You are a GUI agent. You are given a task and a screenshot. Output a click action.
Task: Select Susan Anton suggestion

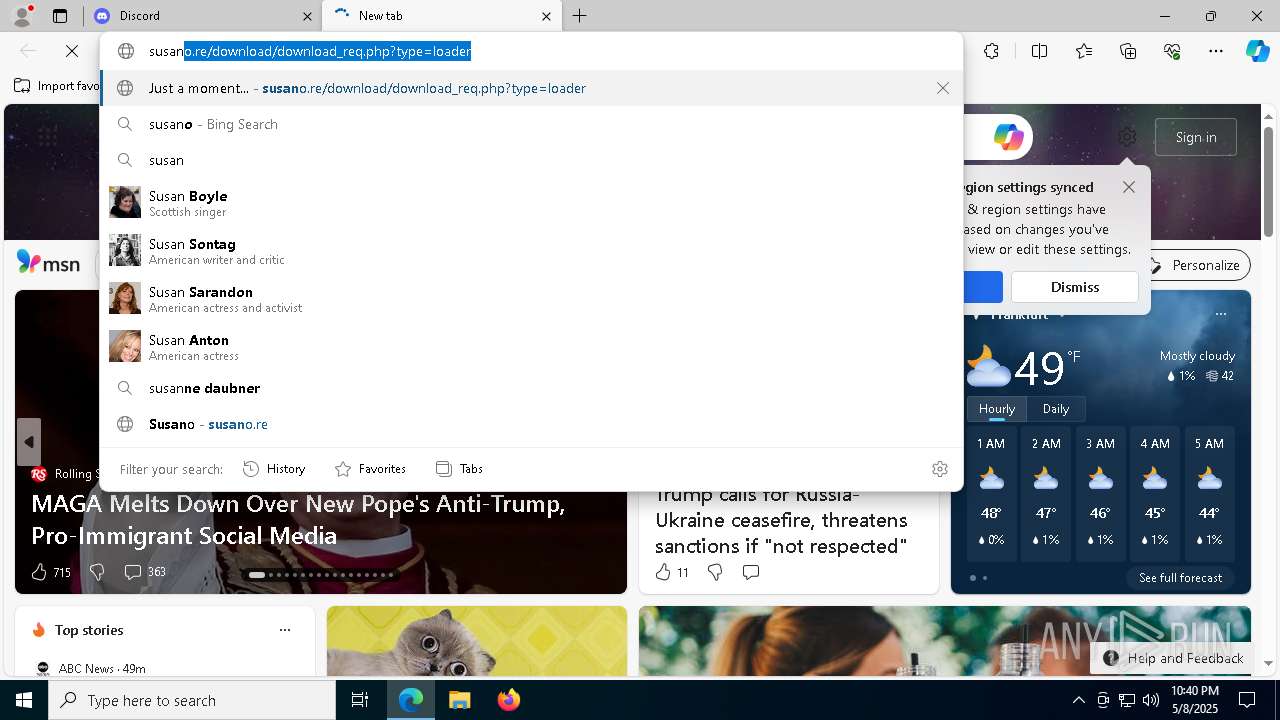[531, 347]
